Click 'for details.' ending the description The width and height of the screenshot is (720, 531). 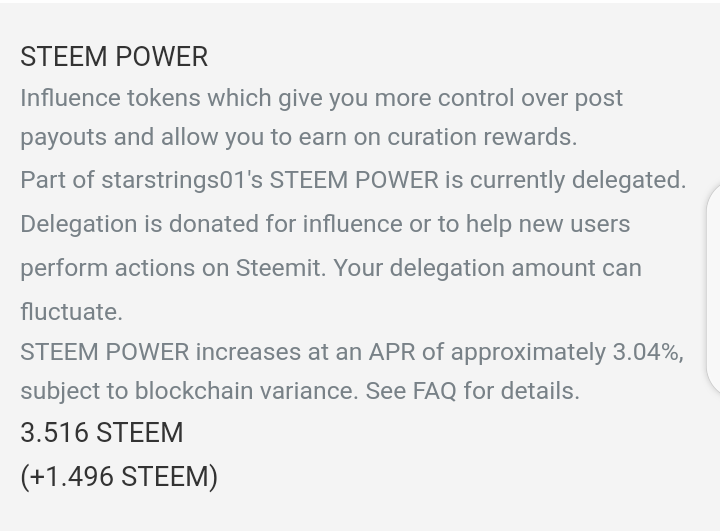point(522,391)
